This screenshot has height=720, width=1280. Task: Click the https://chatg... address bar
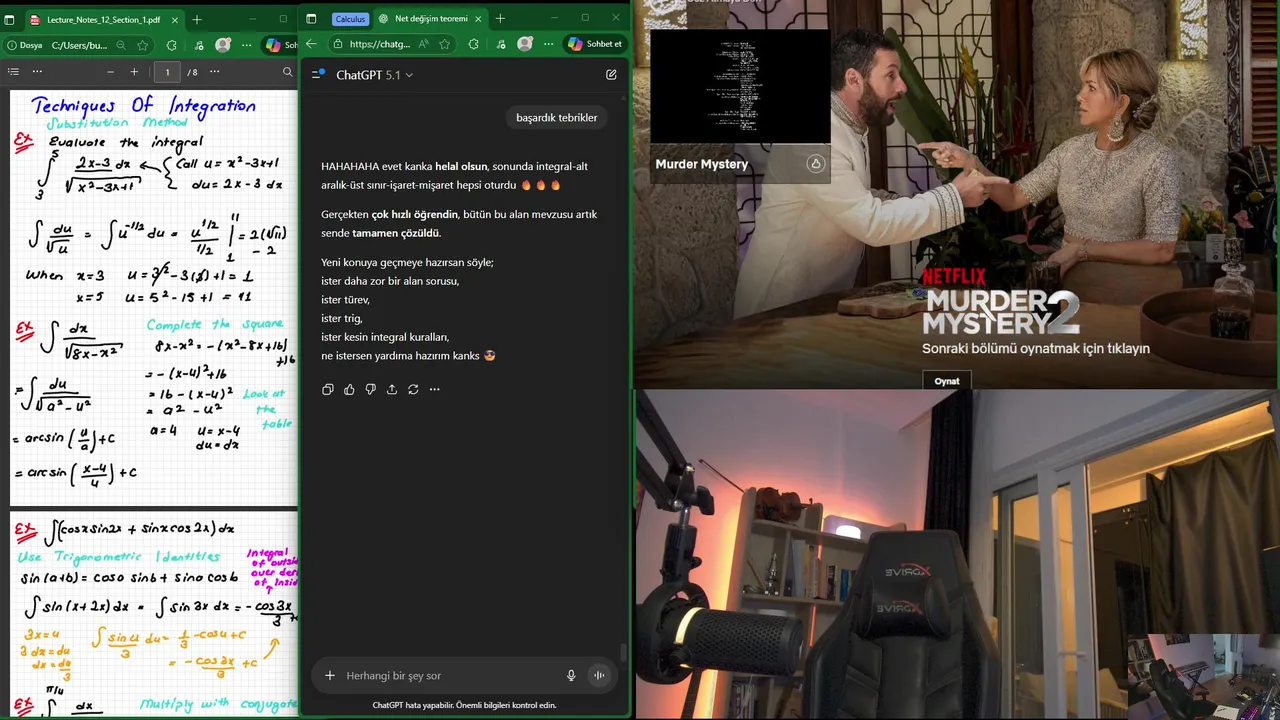tap(380, 44)
